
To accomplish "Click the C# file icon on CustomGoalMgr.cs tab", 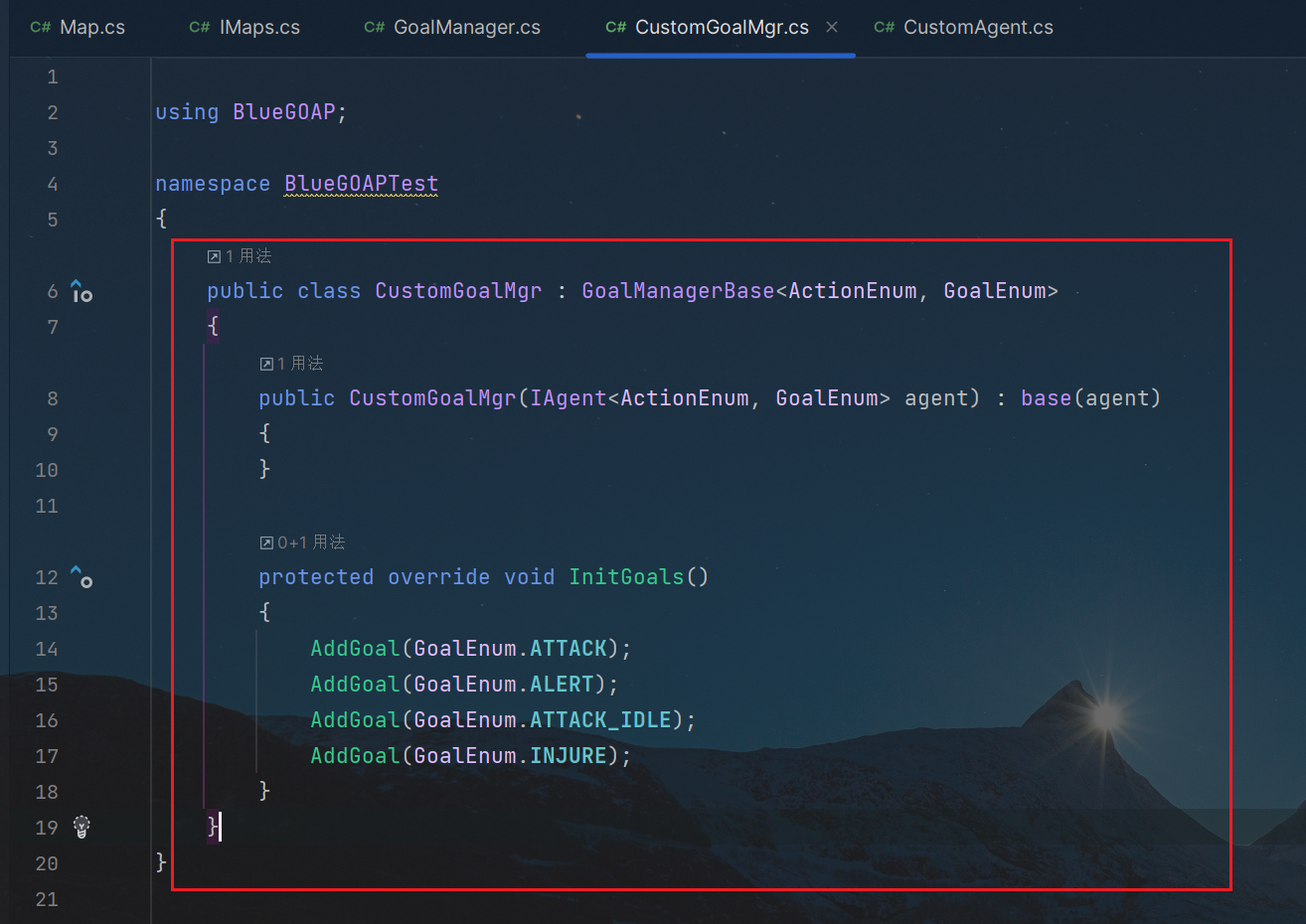I will [615, 28].
